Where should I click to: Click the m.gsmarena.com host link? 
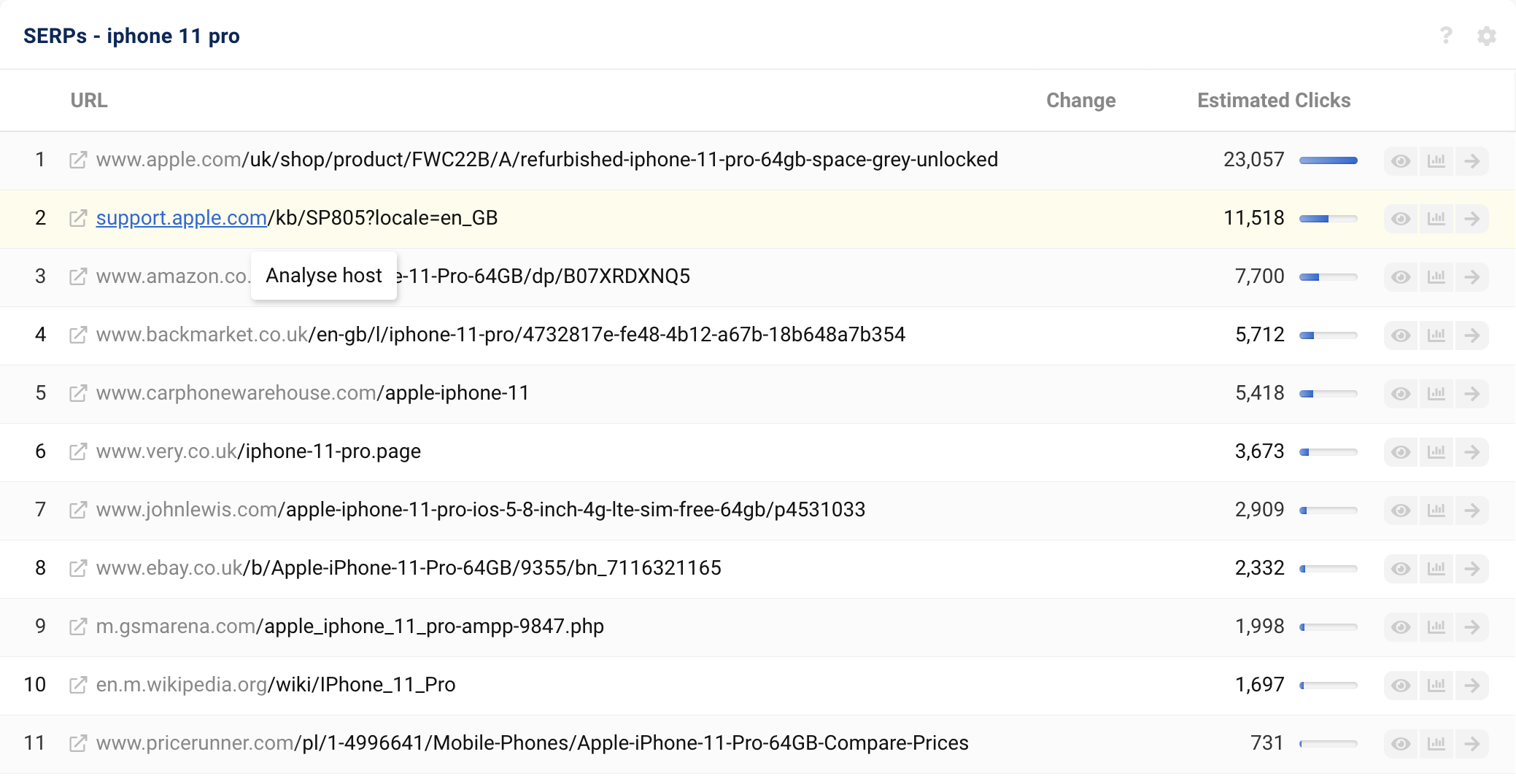(x=176, y=626)
